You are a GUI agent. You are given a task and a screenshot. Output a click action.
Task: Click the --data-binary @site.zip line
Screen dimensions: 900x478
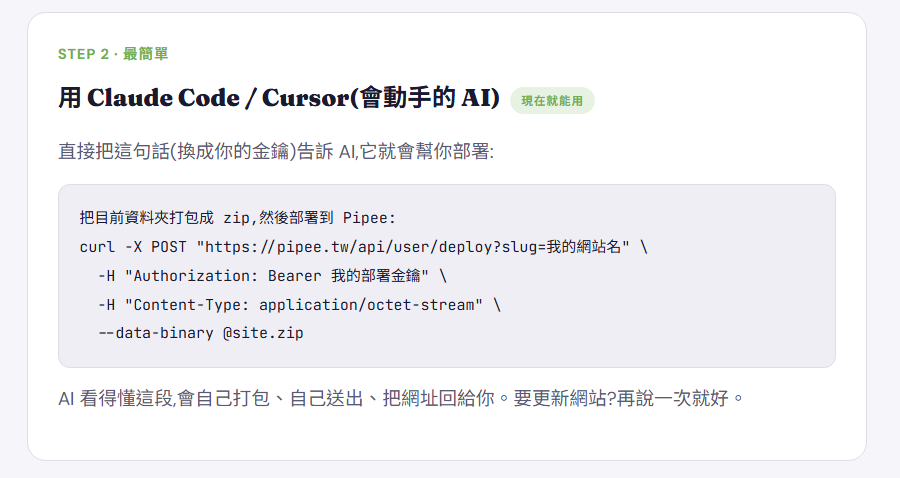(201, 333)
